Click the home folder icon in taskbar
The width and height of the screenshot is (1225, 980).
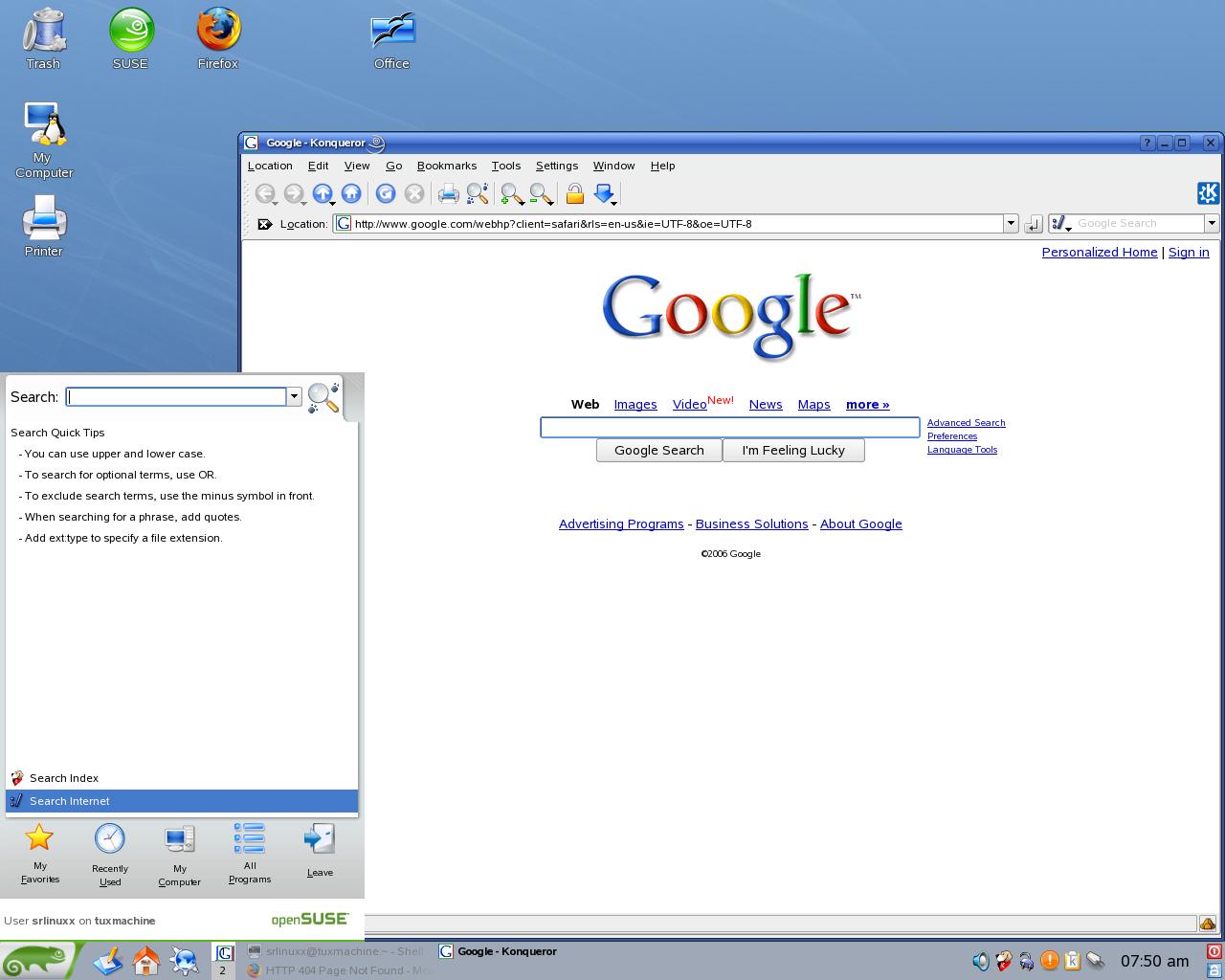coord(145,960)
